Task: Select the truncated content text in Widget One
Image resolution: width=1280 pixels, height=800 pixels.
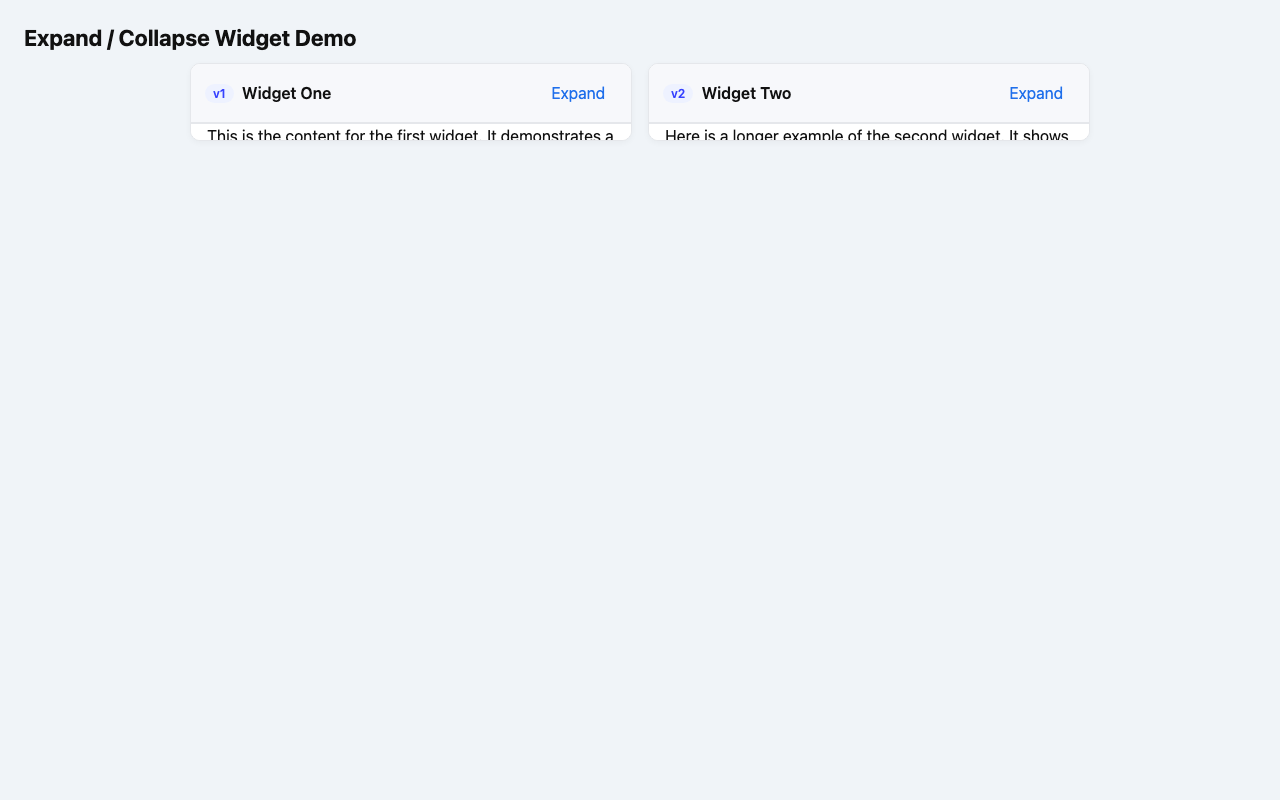Action: pos(410,134)
